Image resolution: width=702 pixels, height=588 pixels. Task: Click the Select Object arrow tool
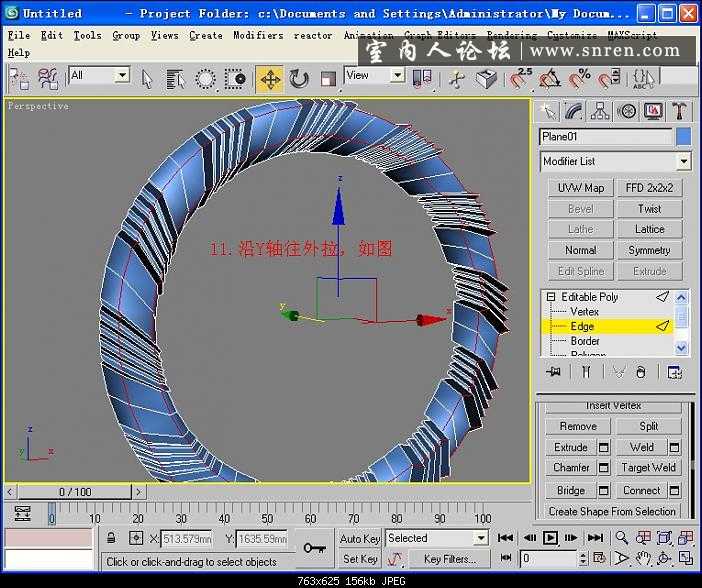tap(147, 79)
